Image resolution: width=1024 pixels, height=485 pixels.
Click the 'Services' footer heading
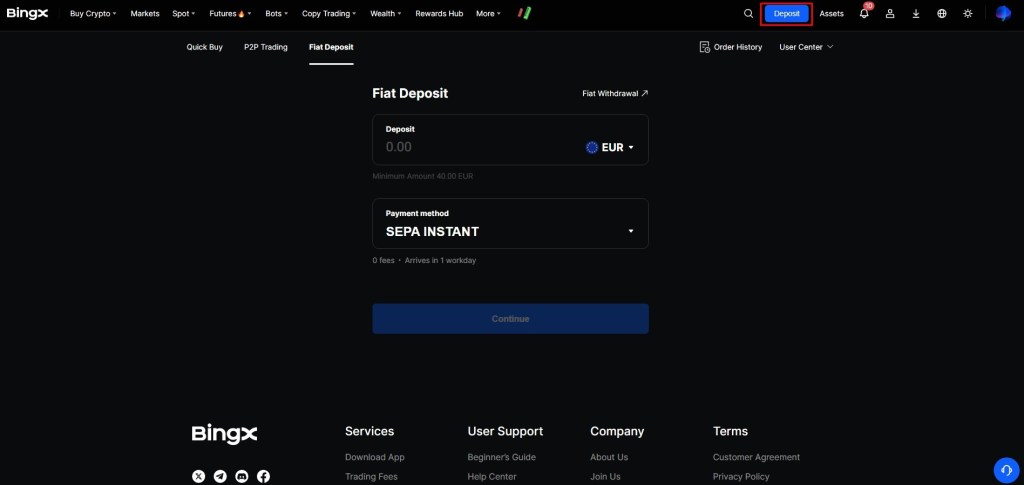pos(370,431)
